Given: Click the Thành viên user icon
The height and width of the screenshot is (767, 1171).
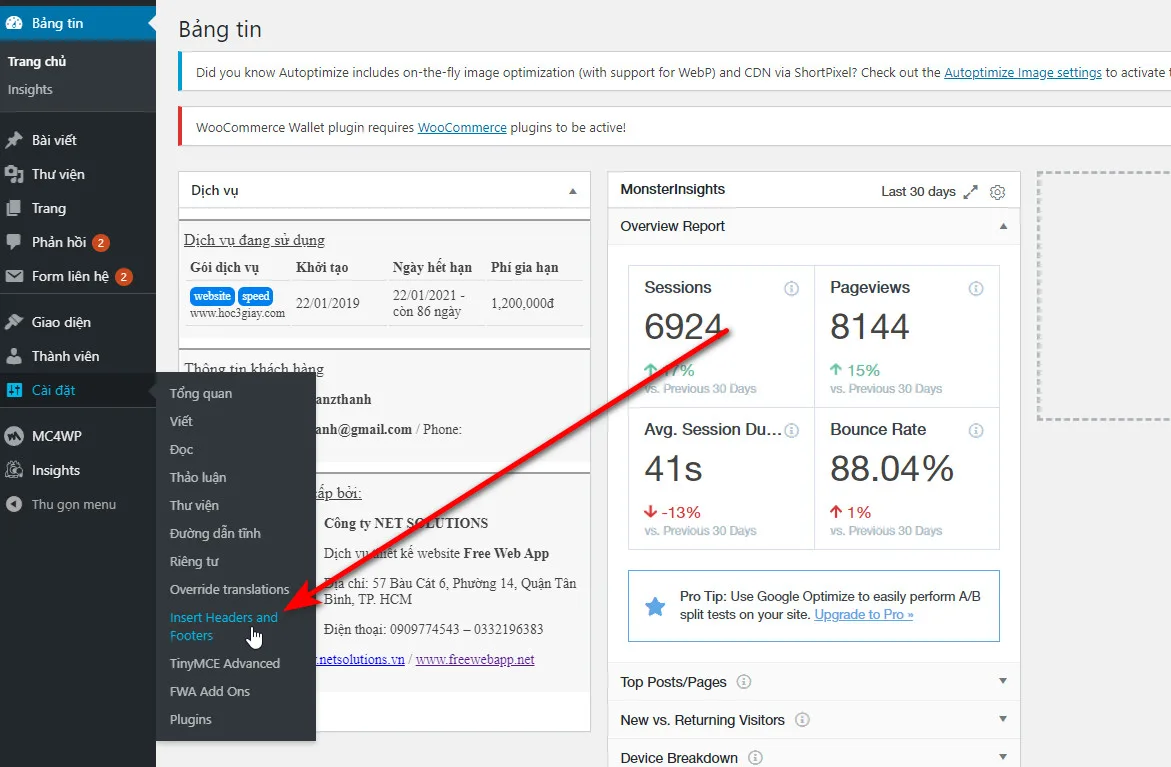Looking at the screenshot, I should (14, 356).
